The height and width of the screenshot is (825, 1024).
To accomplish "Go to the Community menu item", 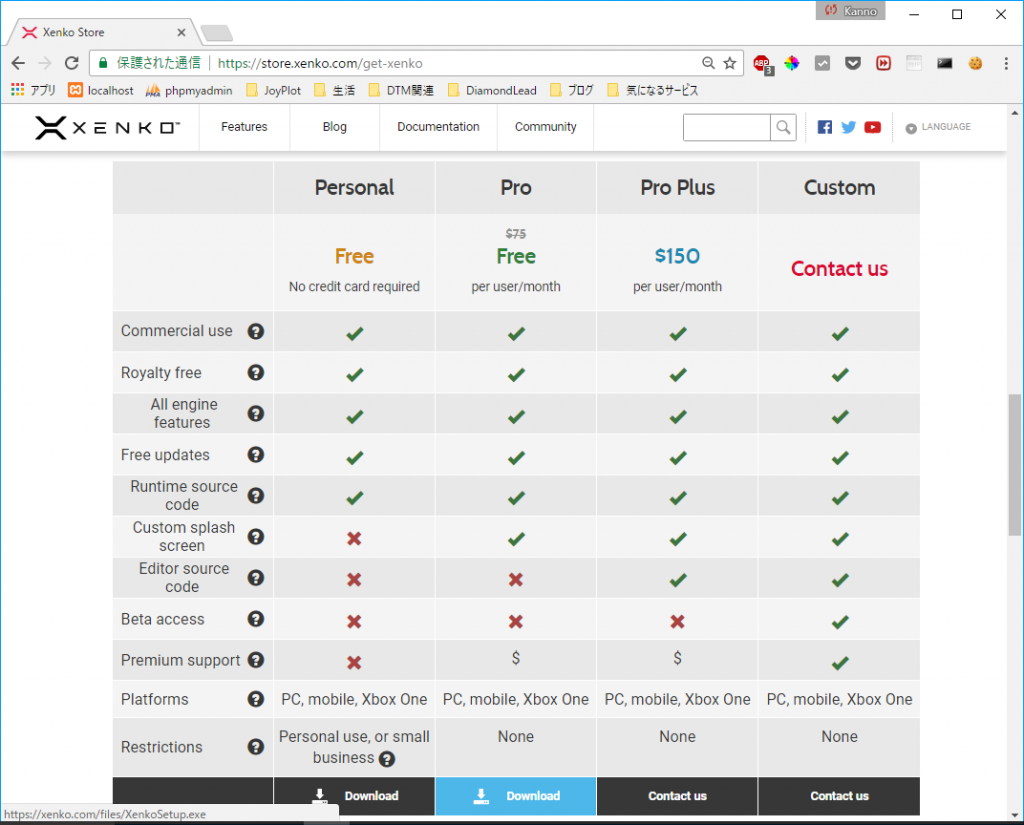I will [545, 127].
